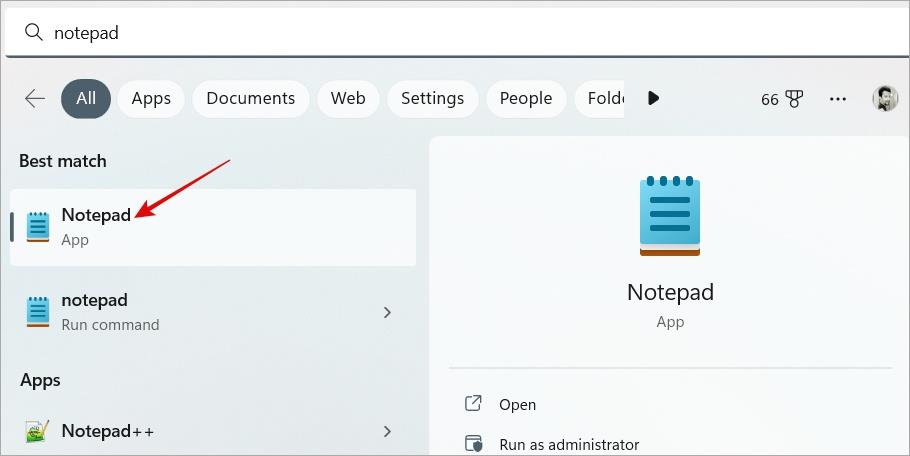Click the Notepad best match icon

(38, 227)
